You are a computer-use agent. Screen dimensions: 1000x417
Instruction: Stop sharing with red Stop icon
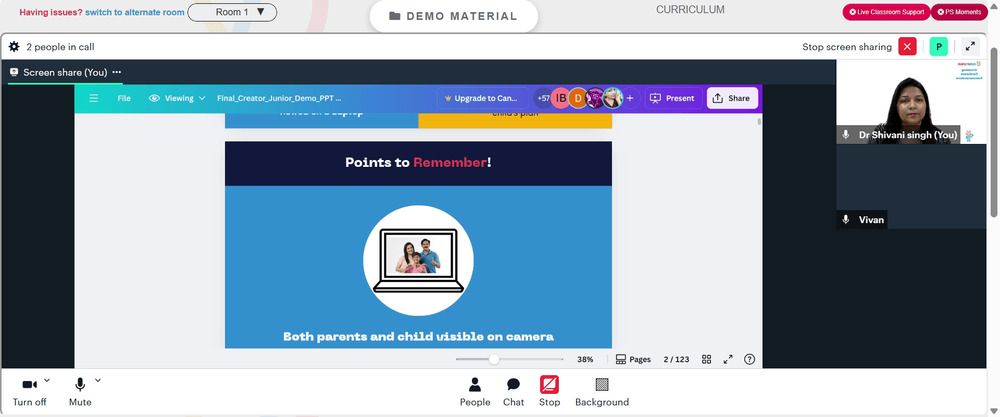coord(549,391)
